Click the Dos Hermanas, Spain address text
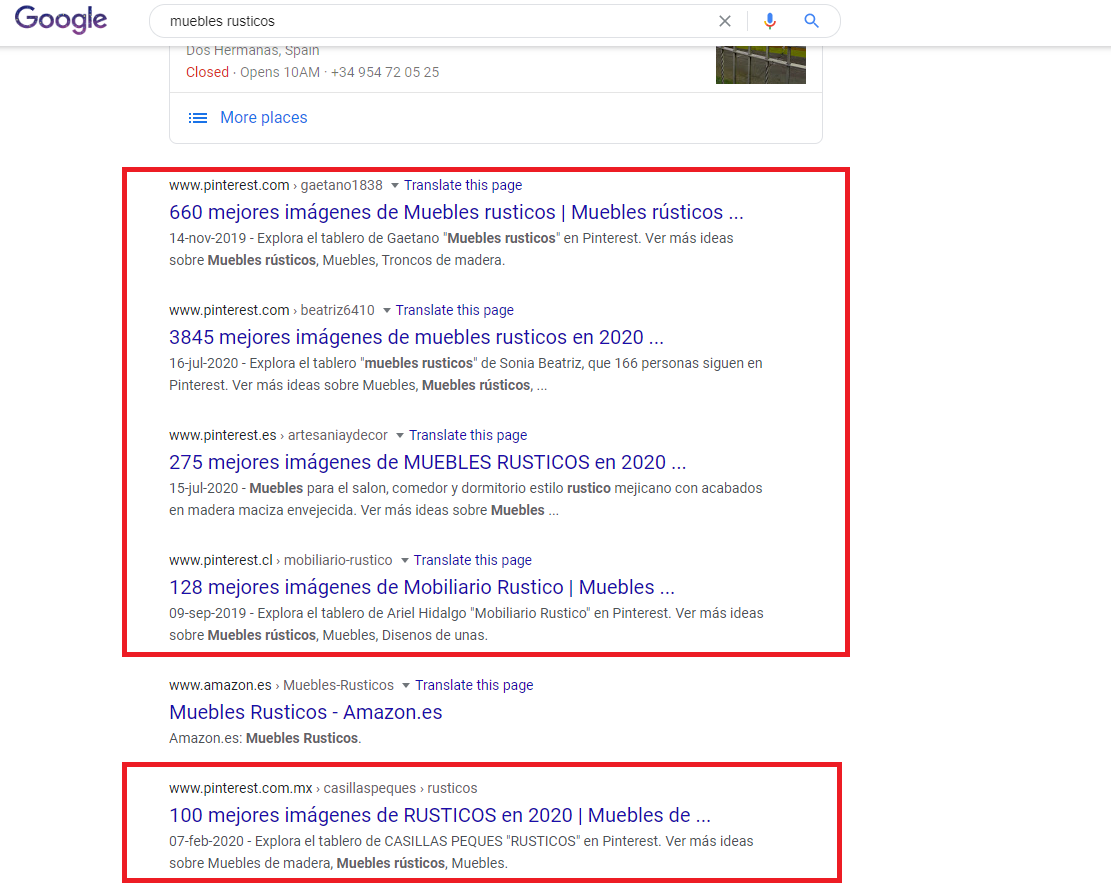The width and height of the screenshot is (1111, 886). 252,50
